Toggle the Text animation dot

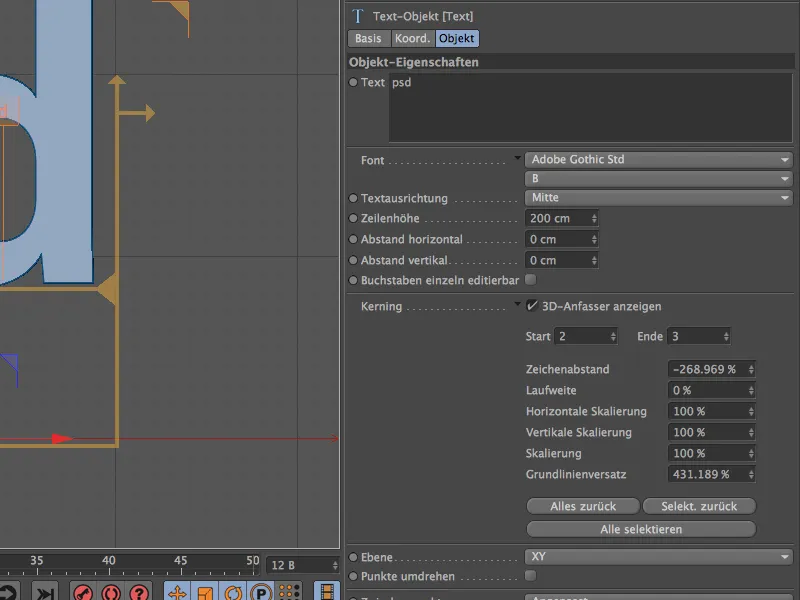353,82
